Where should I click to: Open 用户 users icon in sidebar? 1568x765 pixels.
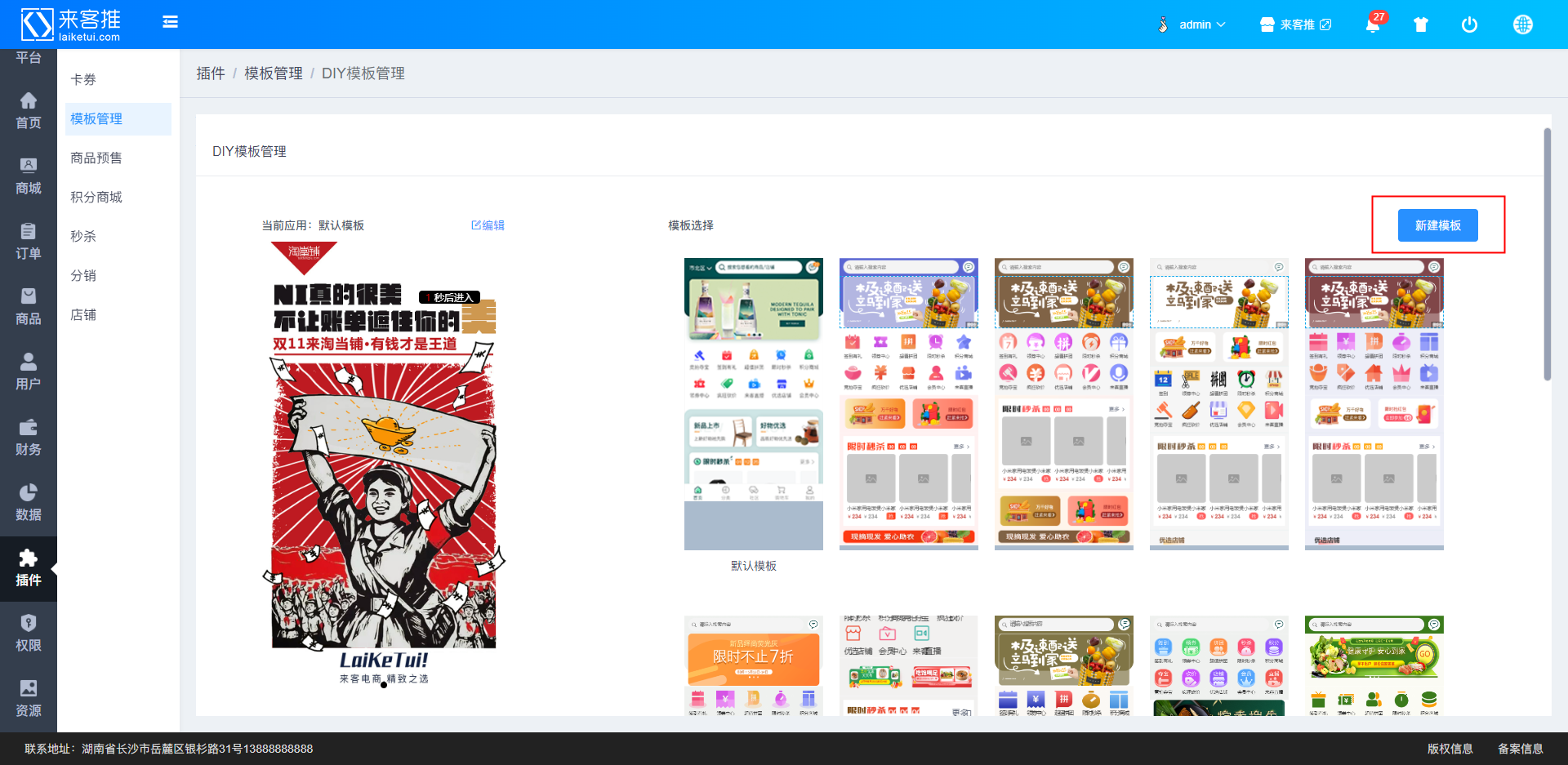(x=29, y=371)
